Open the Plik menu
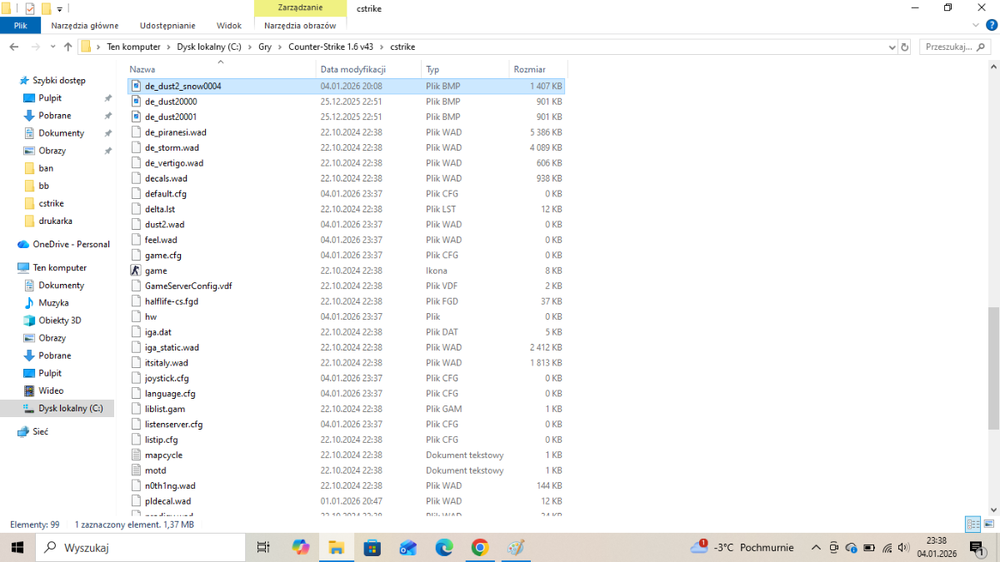1000x562 pixels. 20,26
